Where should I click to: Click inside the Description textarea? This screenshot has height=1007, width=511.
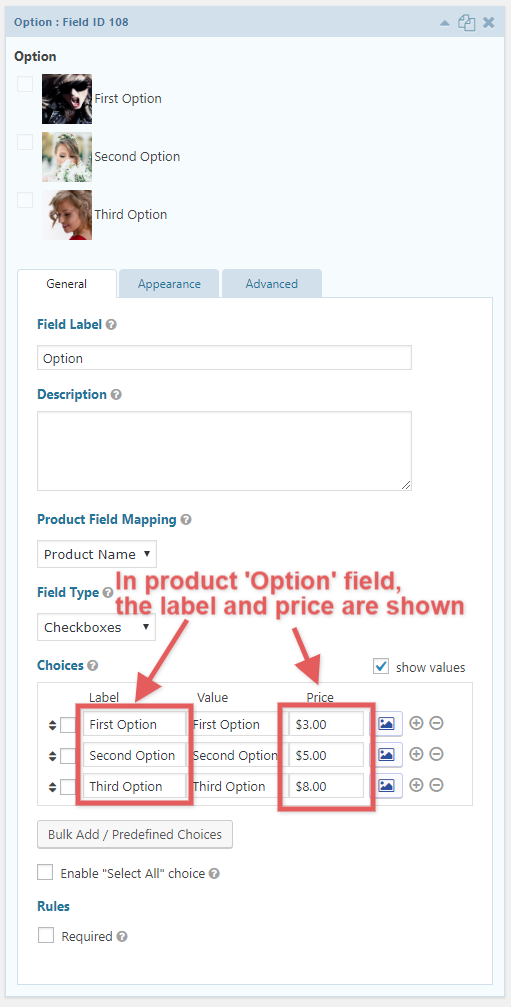(x=224, y=451)
